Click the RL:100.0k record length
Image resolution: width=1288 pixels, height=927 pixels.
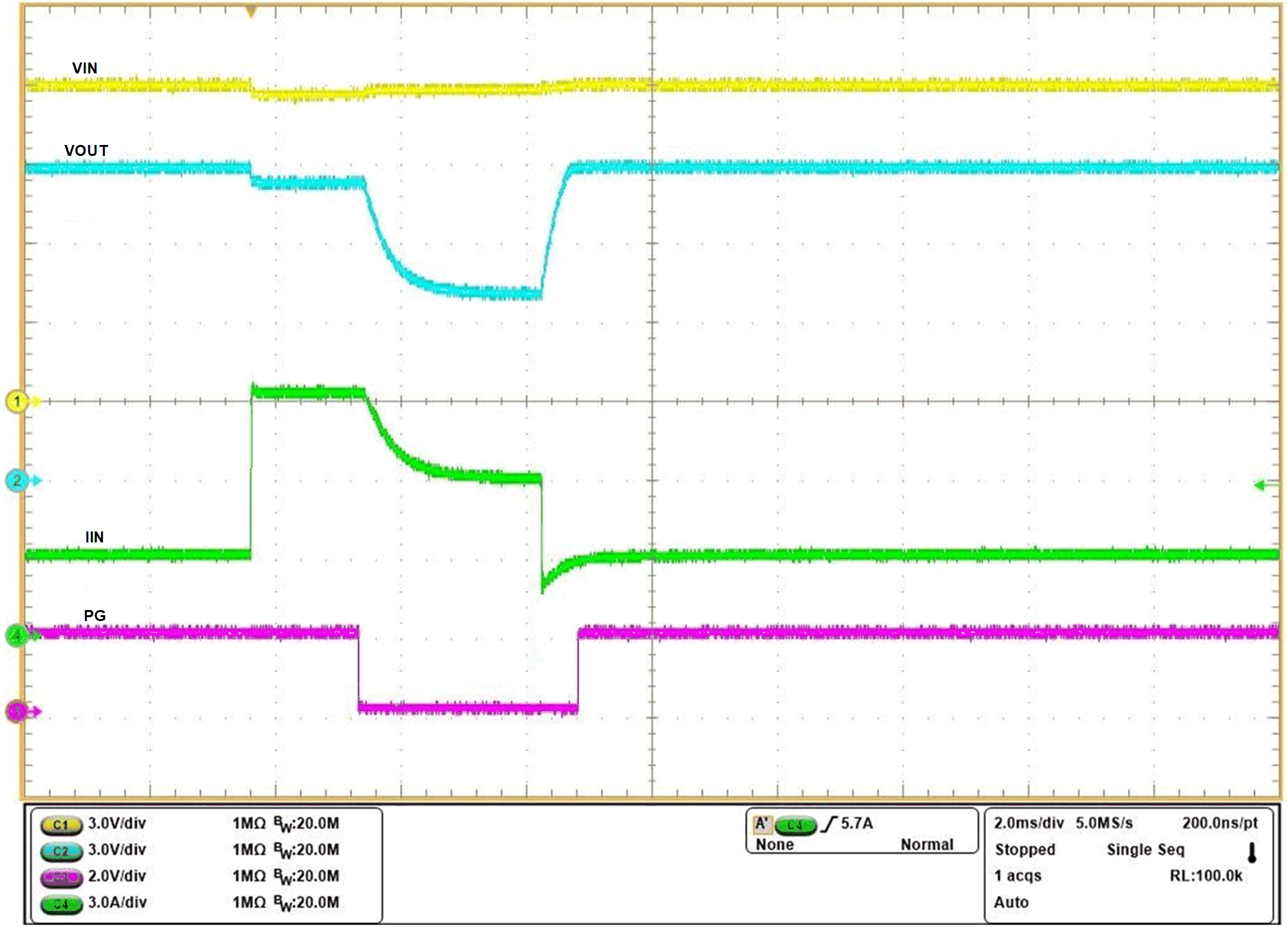pyautogui.click(x=1206, y=876)
